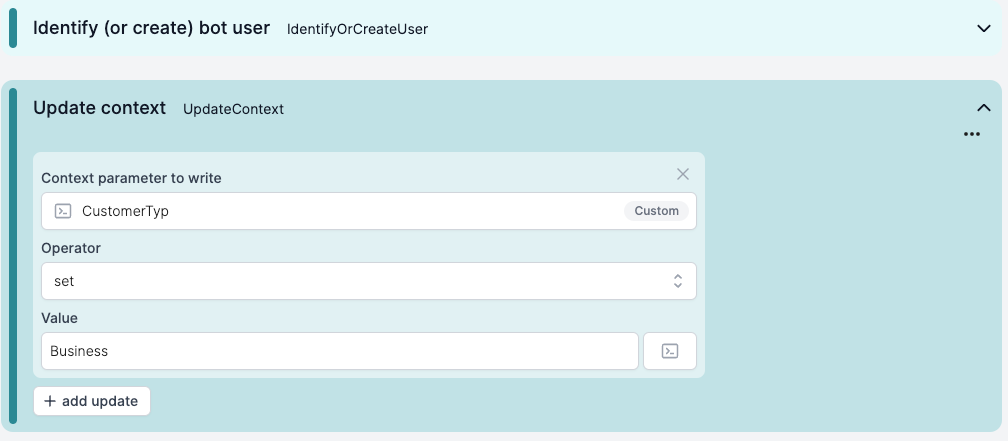Click the Identify (or create) bot user title

point(152,28)
